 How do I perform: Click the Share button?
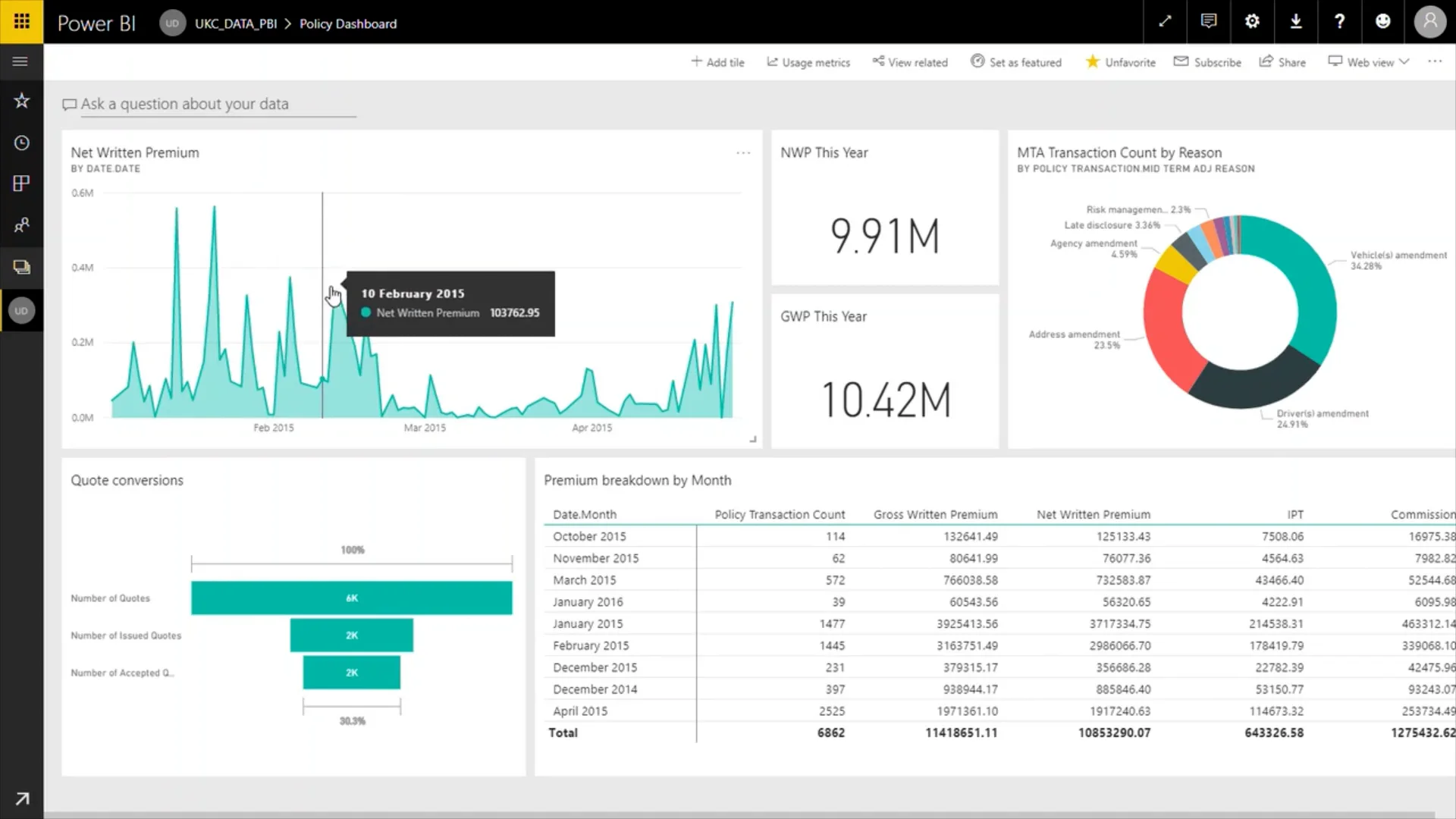[x=1282, y=62]
